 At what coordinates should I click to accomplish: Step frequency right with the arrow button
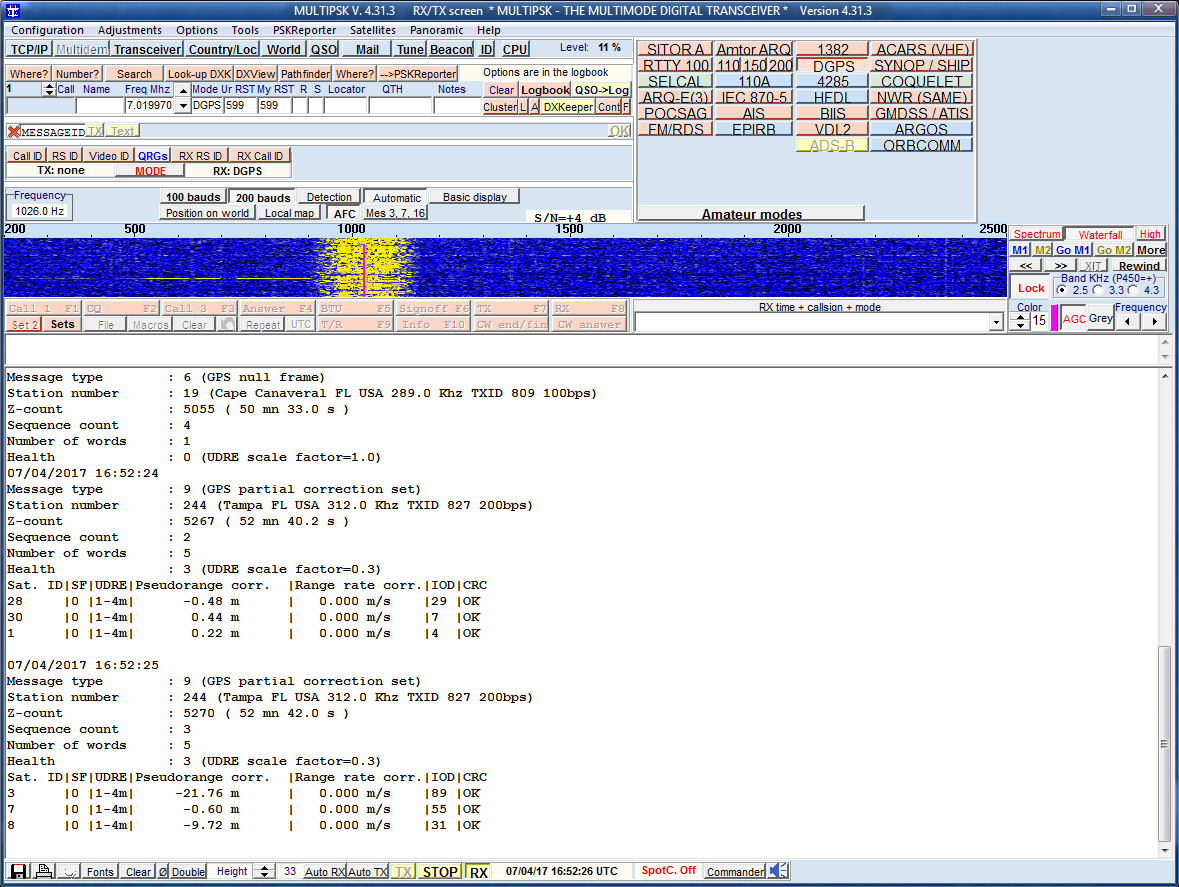1154,322
